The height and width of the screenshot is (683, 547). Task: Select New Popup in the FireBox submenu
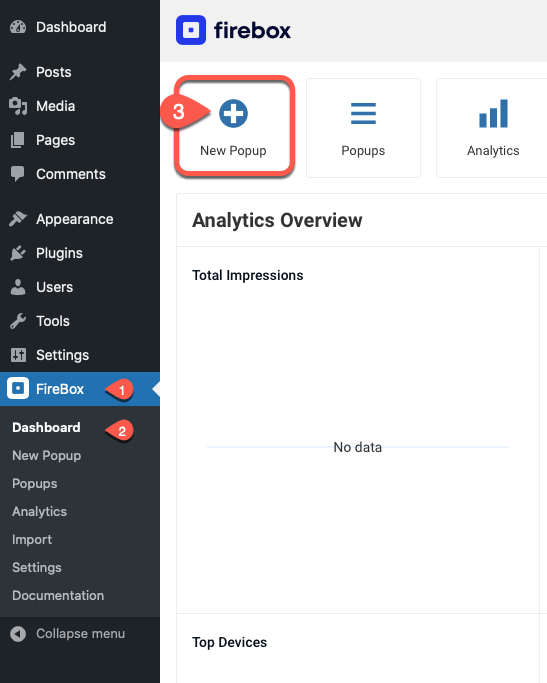pos(47,456)
